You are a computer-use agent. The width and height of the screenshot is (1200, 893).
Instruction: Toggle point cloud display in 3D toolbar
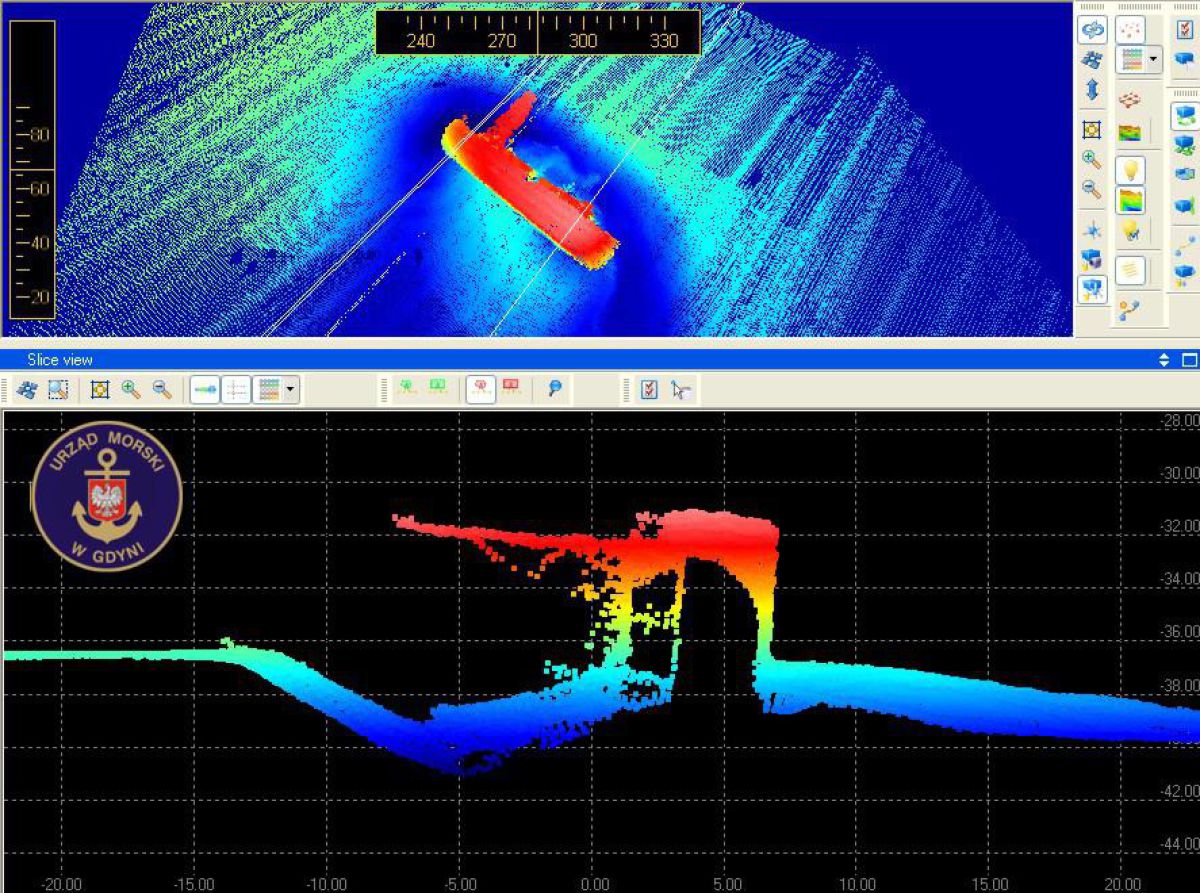click(x=1129, y=31)
